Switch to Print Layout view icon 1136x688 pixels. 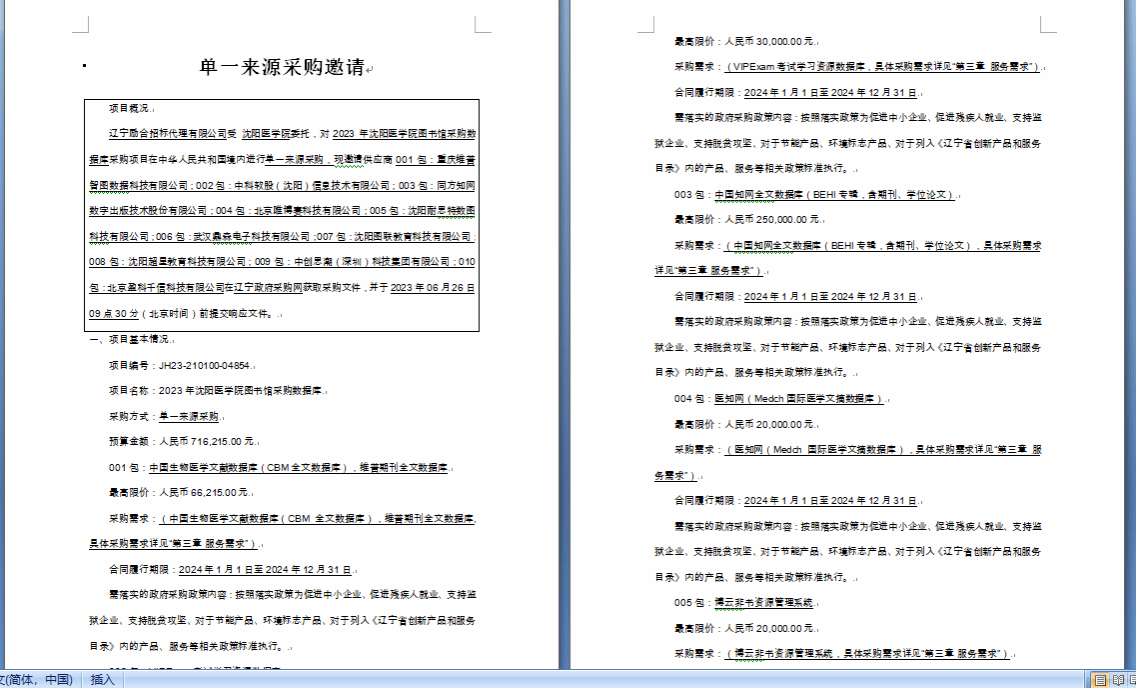pyautogui.click(x=1100, y=680)
